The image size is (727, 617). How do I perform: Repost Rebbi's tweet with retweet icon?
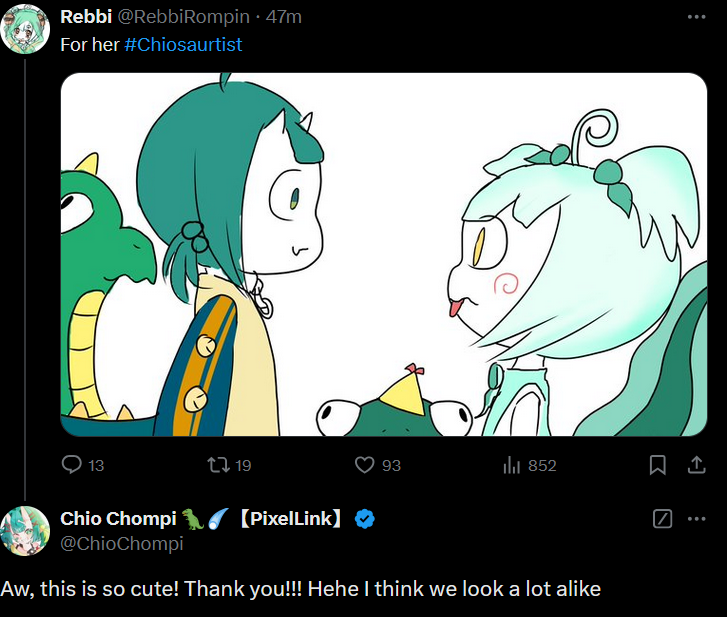pyautogui.click(x=218, y=464)
